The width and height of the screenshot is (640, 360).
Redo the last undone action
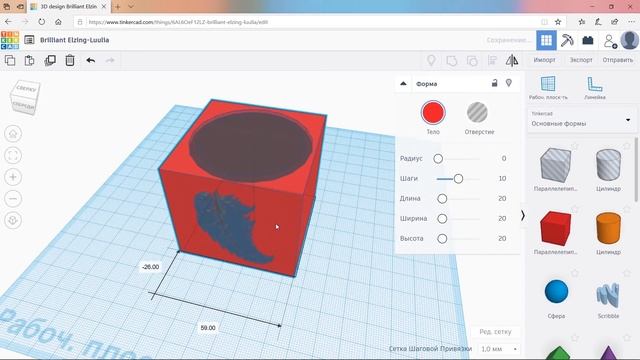[110, 60]
